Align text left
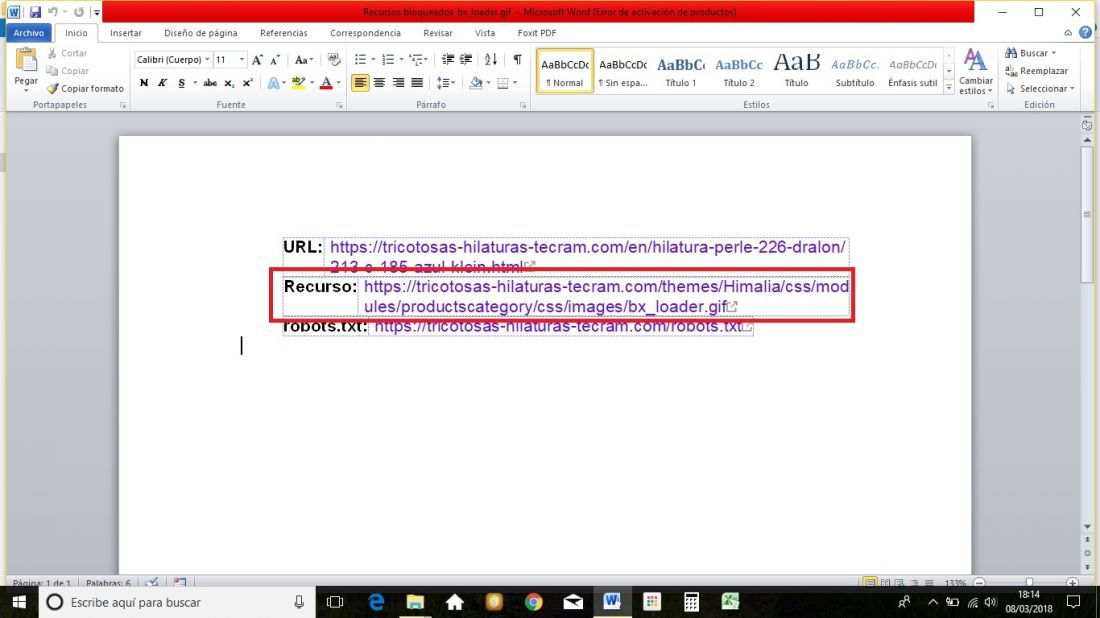 tap(360, 83)
